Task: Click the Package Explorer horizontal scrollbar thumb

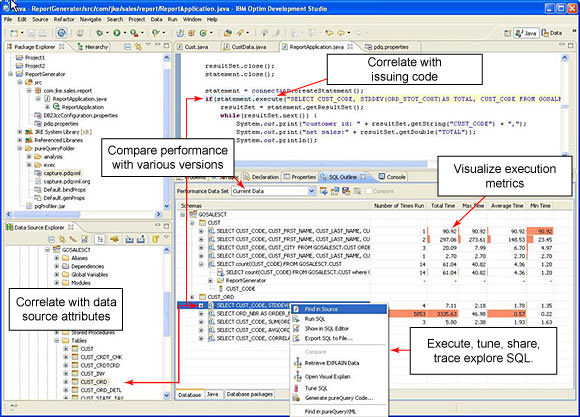Action: click(46, 214)
